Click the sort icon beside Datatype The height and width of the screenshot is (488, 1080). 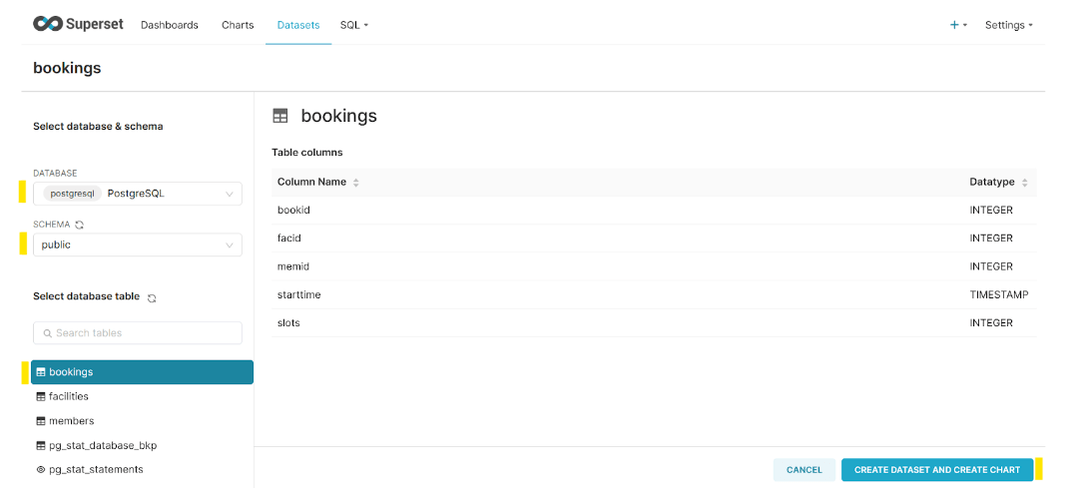1024,183
